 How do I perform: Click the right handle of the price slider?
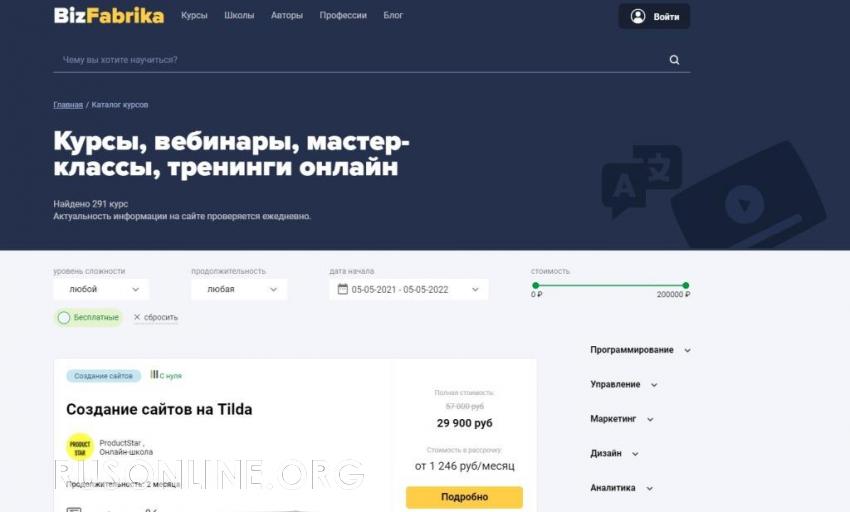point(686,285)
